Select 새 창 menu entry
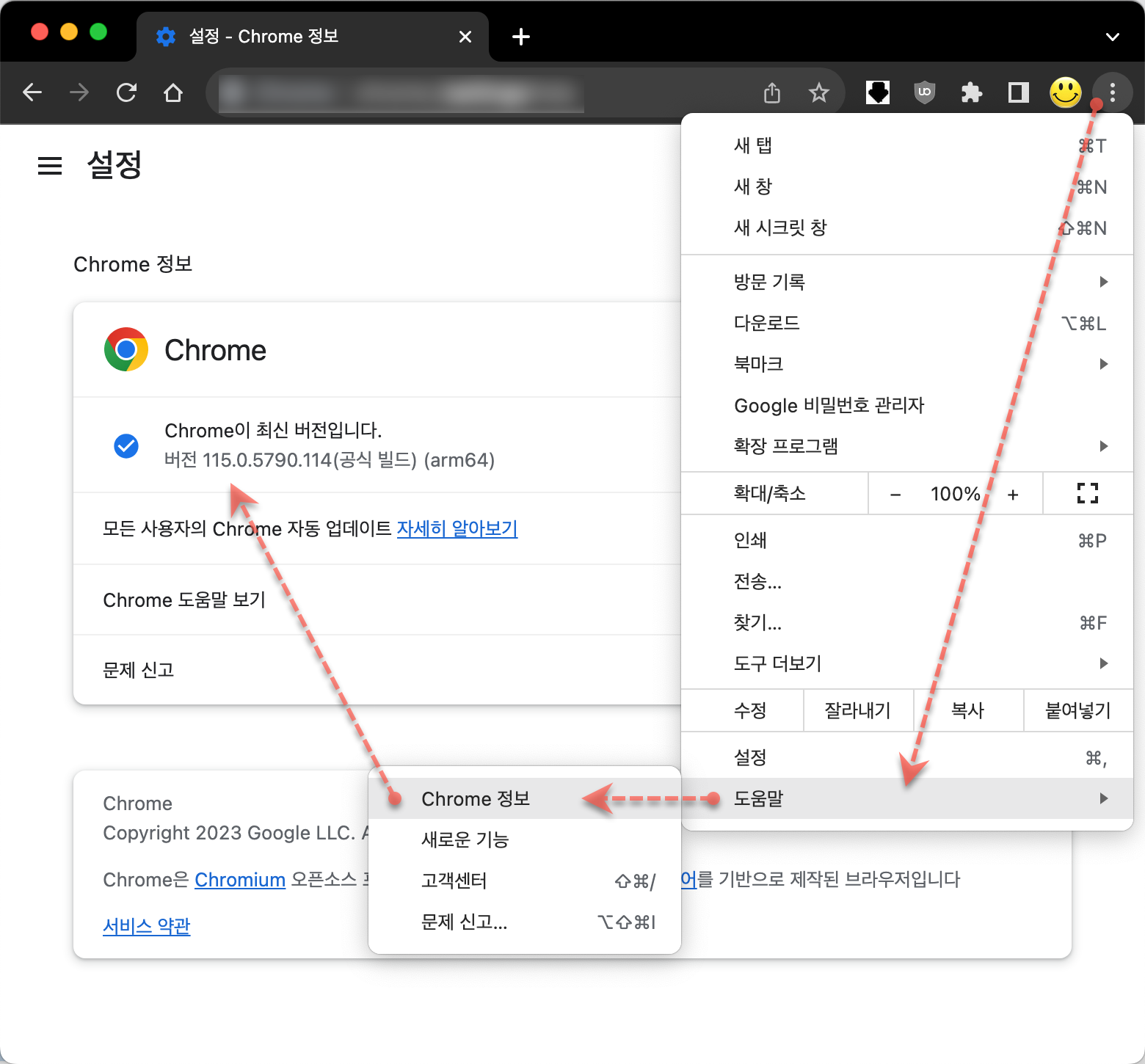Image resolution: width=1145 pixels, height=1064 pixels. [907, 186]
